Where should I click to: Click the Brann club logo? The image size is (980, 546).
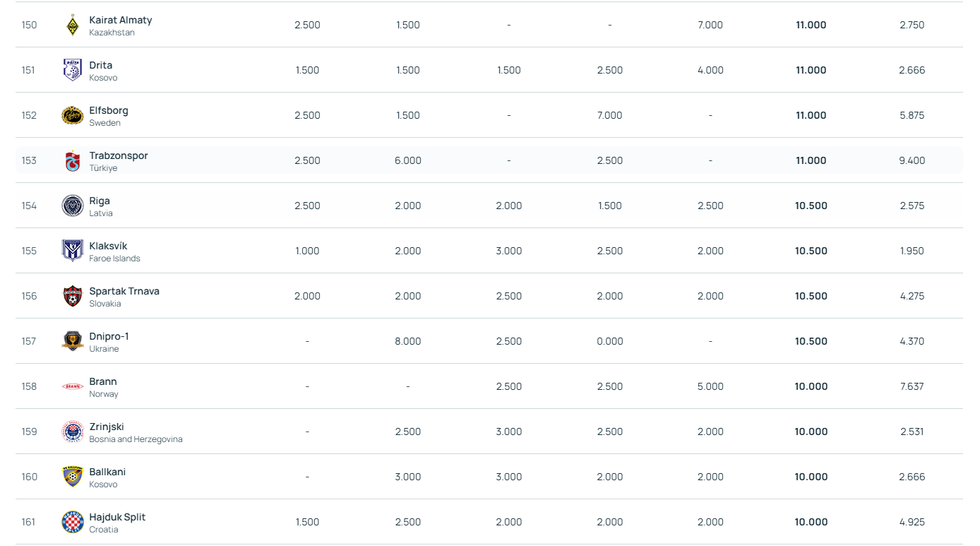click(x=72, y=386)
